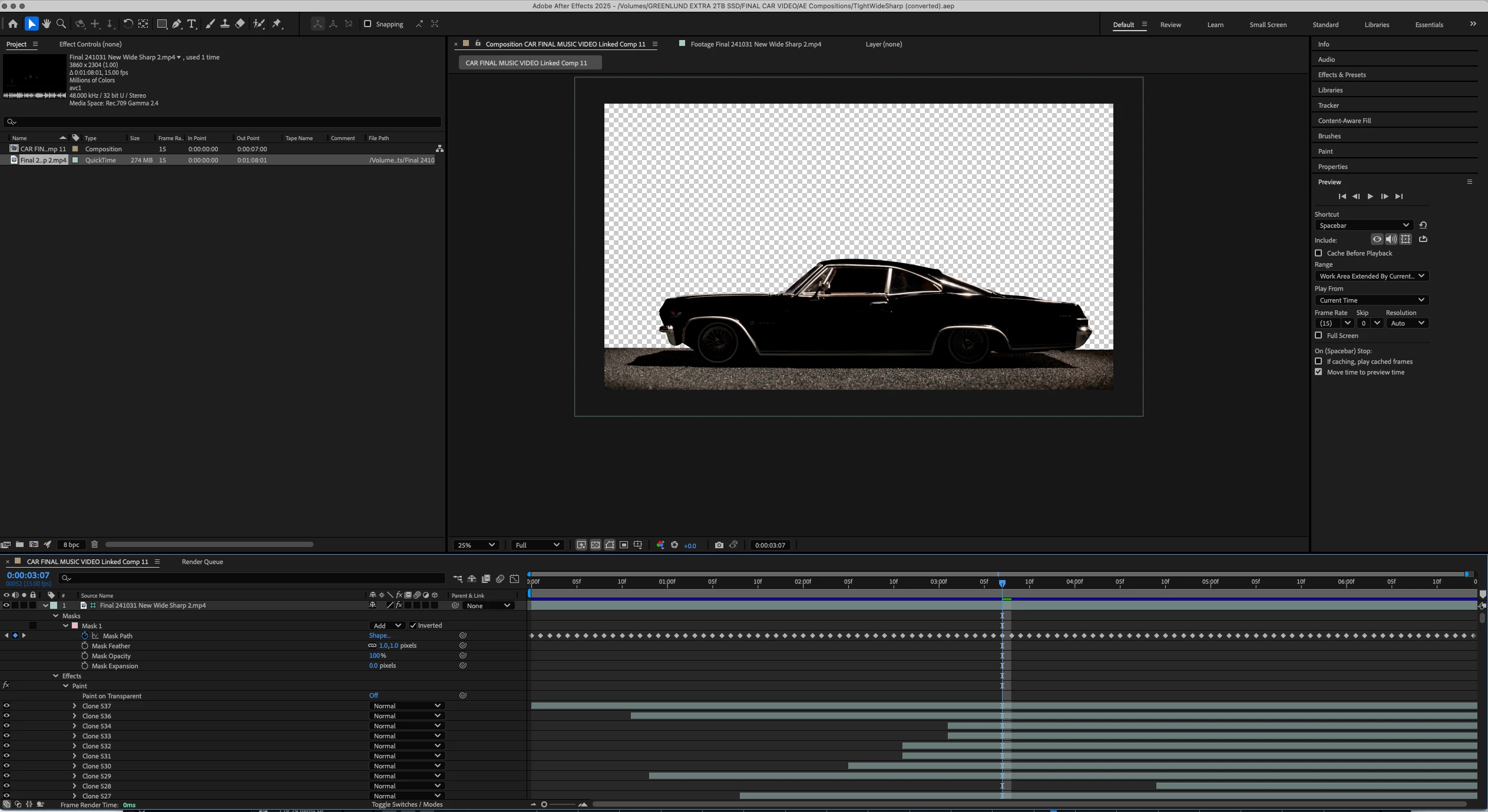Image resolution: width=1488 pixels, height=812 pixels.
Task: Uncheck the Inverted mask checkbox
Action: pos(413,625)
